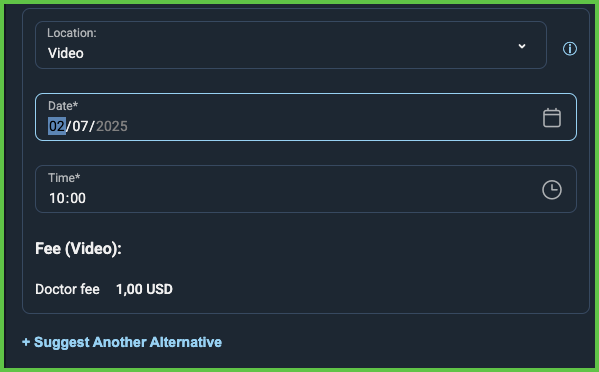This screenshot has width=599, height=372.
Task: Click the 1,00 USD fee amount
Action: [x=144, y=290]
